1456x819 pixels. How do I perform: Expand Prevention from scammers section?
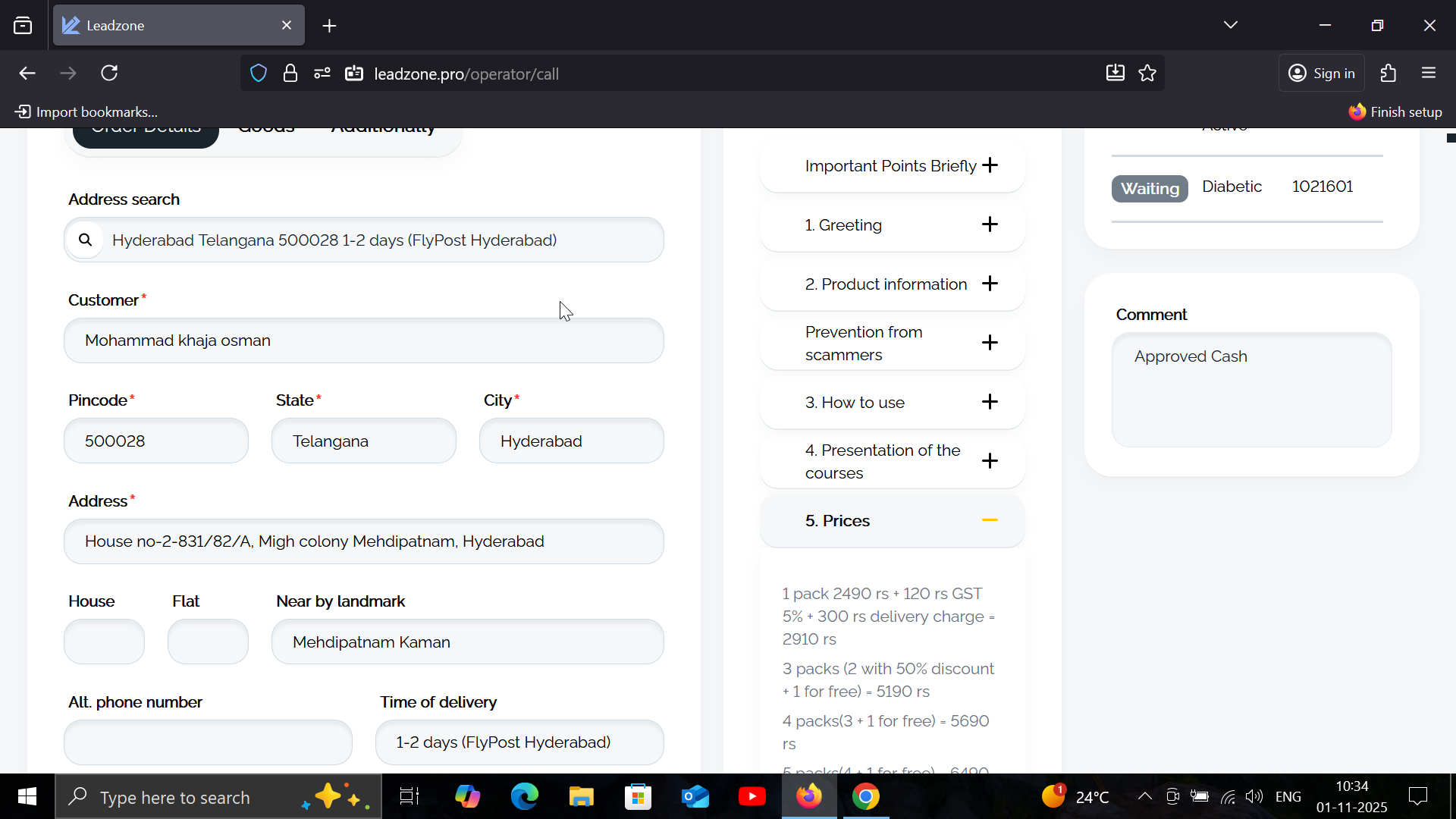[x=990, y=343]
